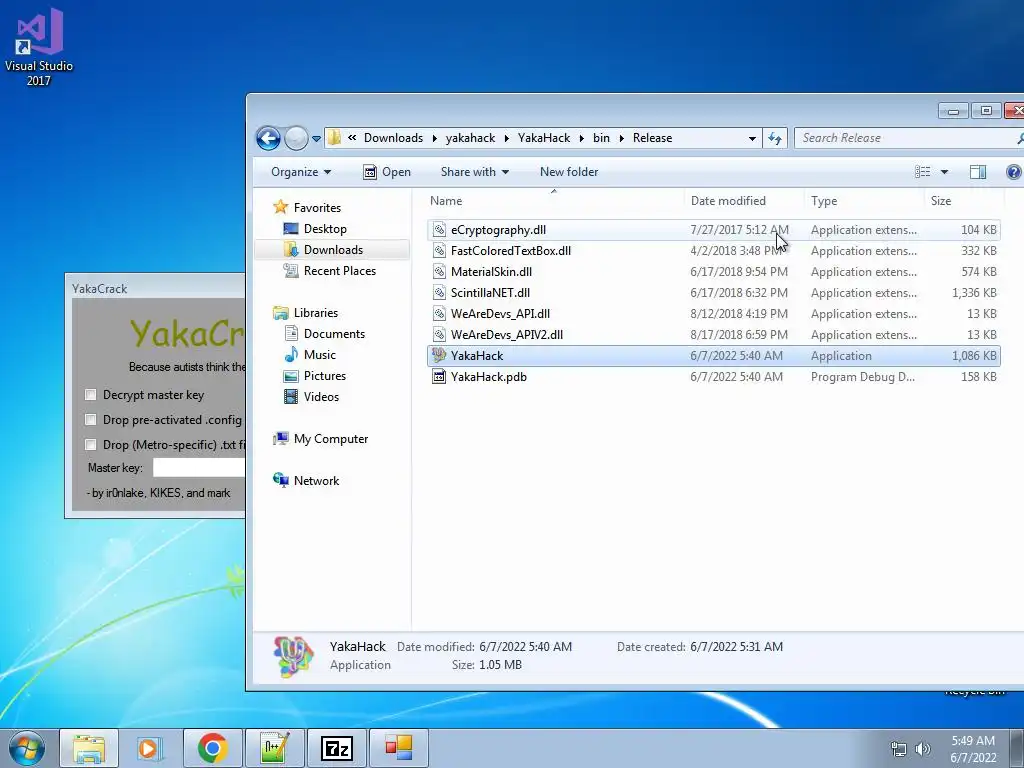1024x768 pixels.
Task: Select Libraries in navigation pane
Action: [306, 313]
